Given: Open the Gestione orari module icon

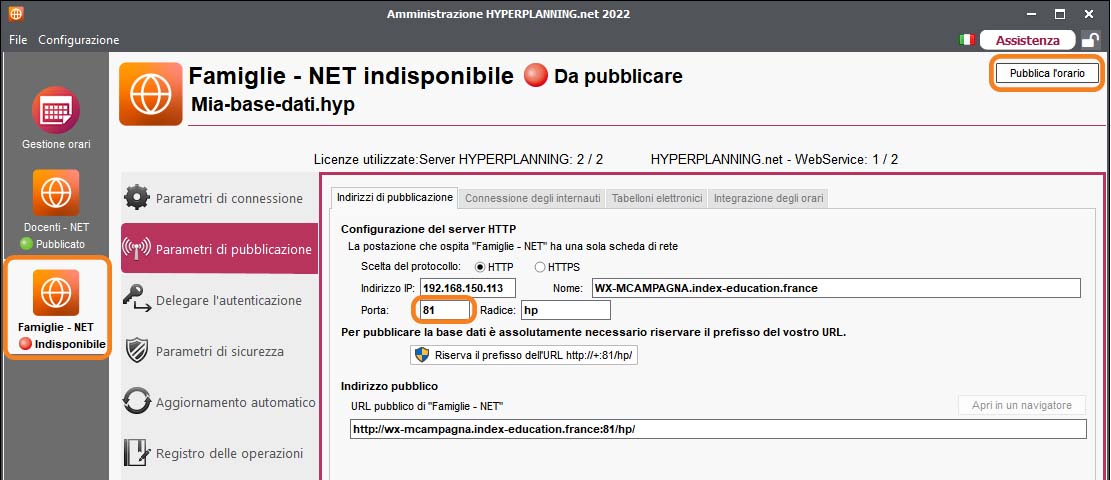Looking at the screenshot, I should click(x=56, y=110).
